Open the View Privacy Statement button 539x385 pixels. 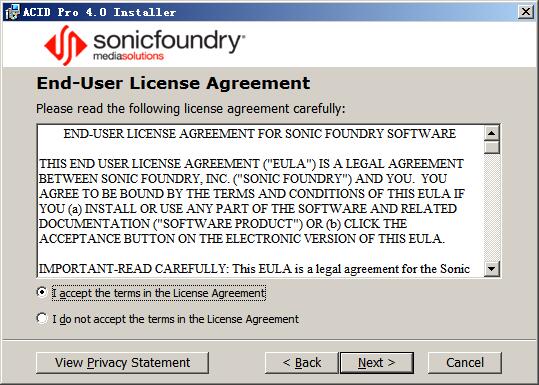(x=122, y=363)
